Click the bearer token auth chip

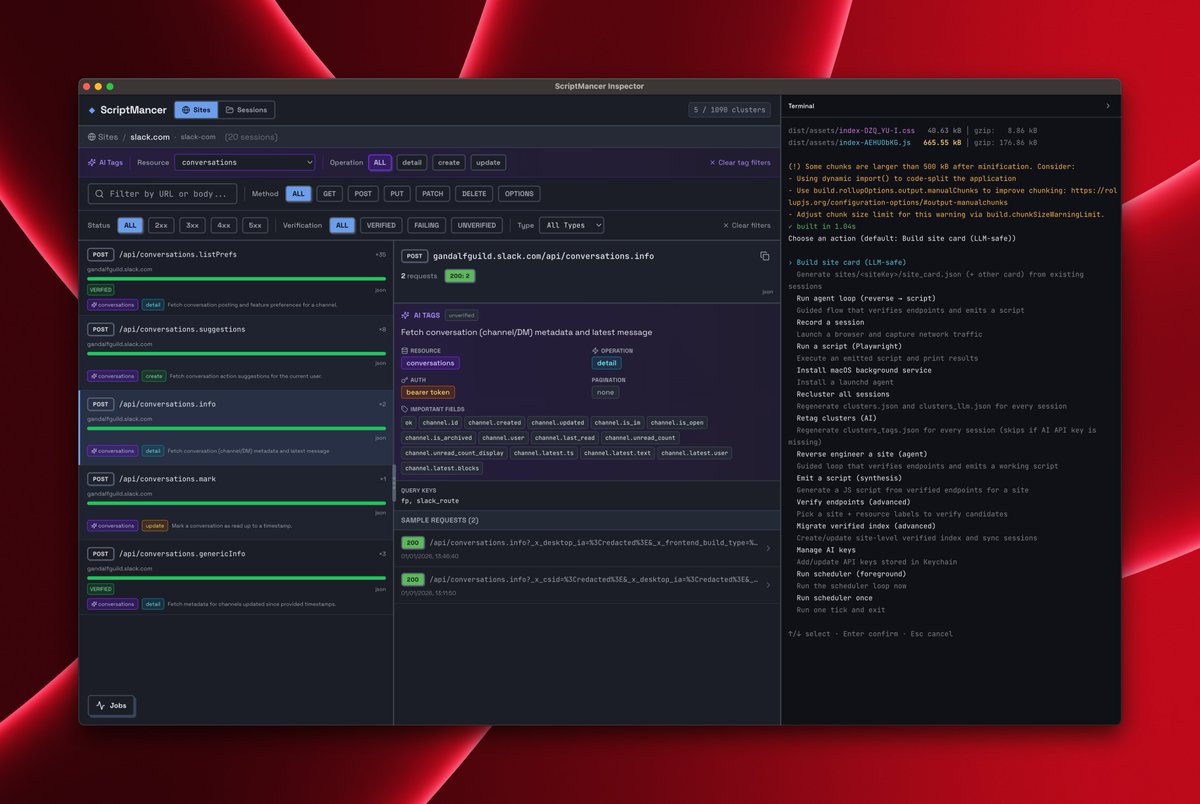point(428,392)
